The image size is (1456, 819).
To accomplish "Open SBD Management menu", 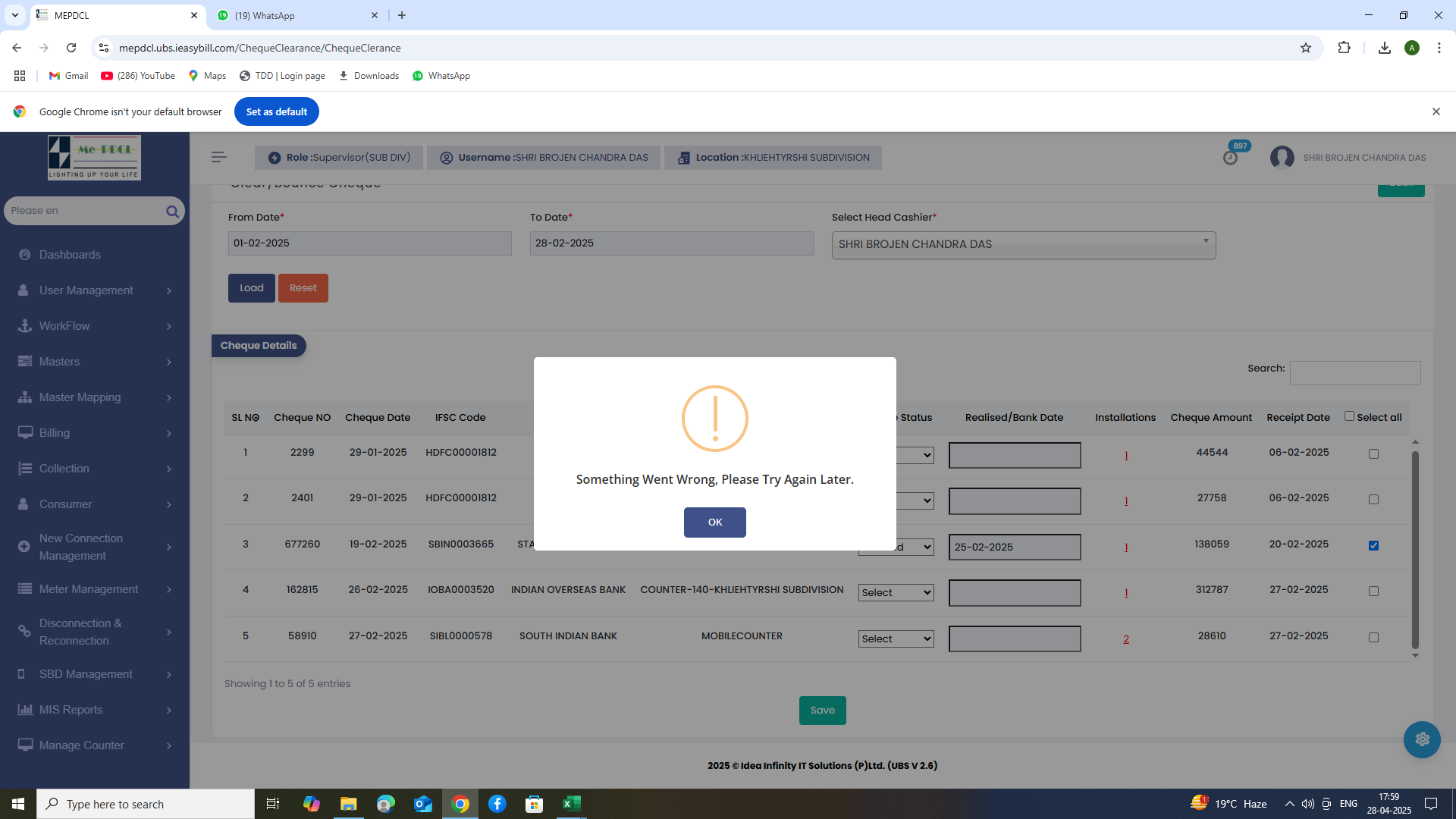I will pyautogui.click(x=95, y=674).
